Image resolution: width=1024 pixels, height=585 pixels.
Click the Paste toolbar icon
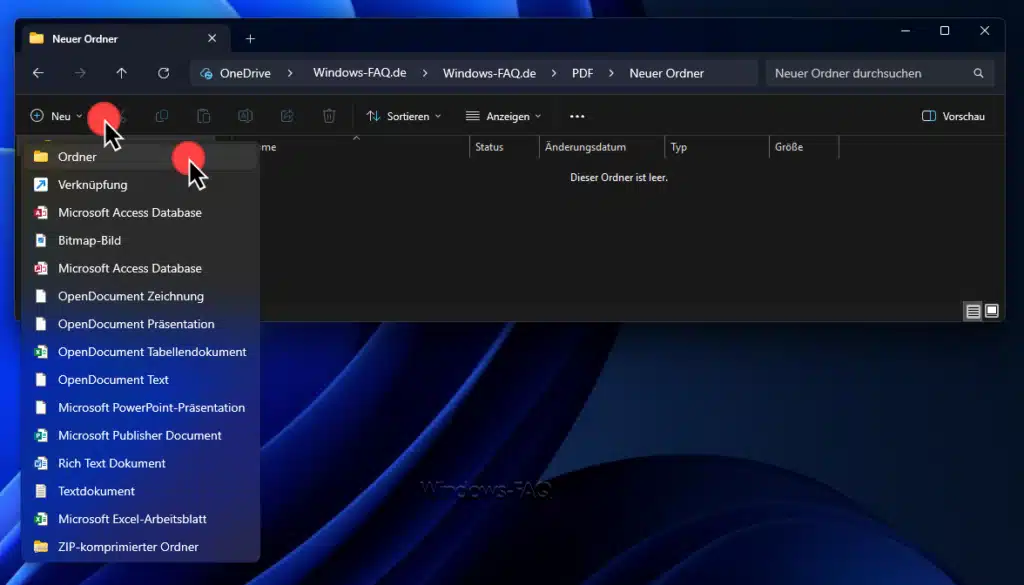coord(203,116)
